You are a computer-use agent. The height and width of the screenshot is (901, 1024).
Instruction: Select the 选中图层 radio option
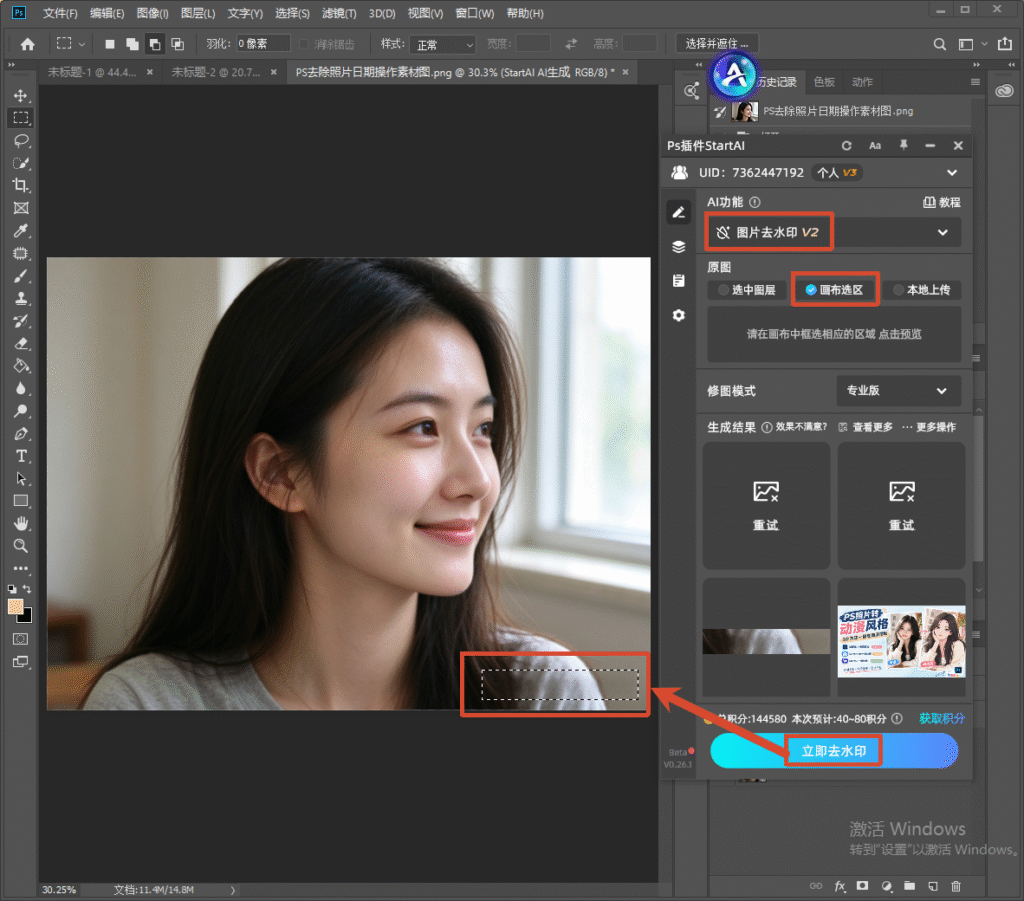(746, 290)
